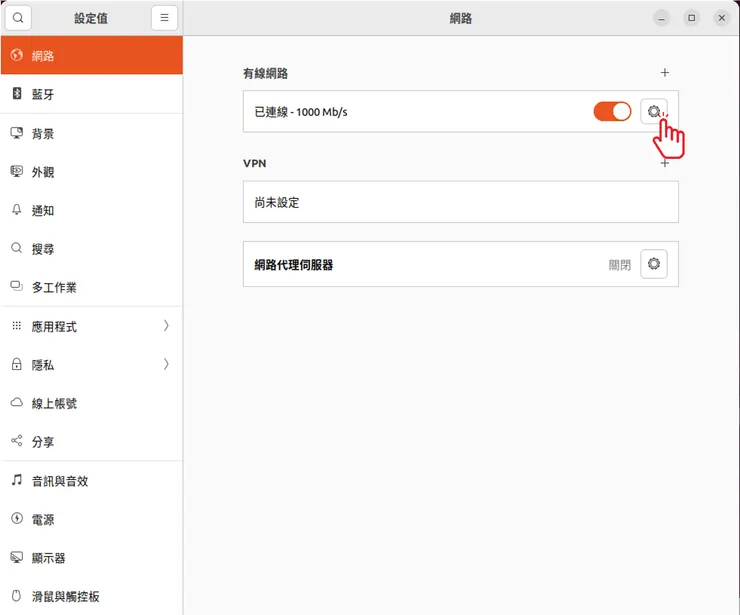Open 電源 settings
This screenshot has height=615, width=740.
(92, 519)
